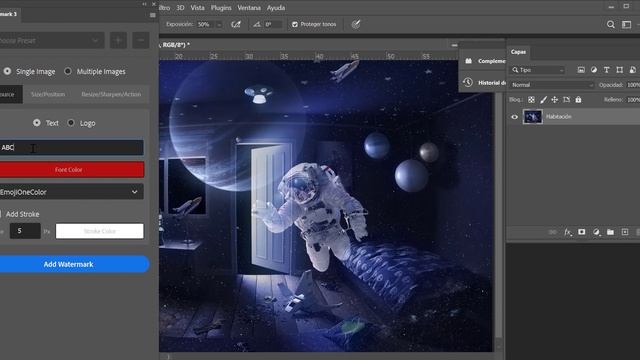Viewport: 640px width, 360px height.
Task: Switch to the Size/Position tab
Action: (48, 94)
